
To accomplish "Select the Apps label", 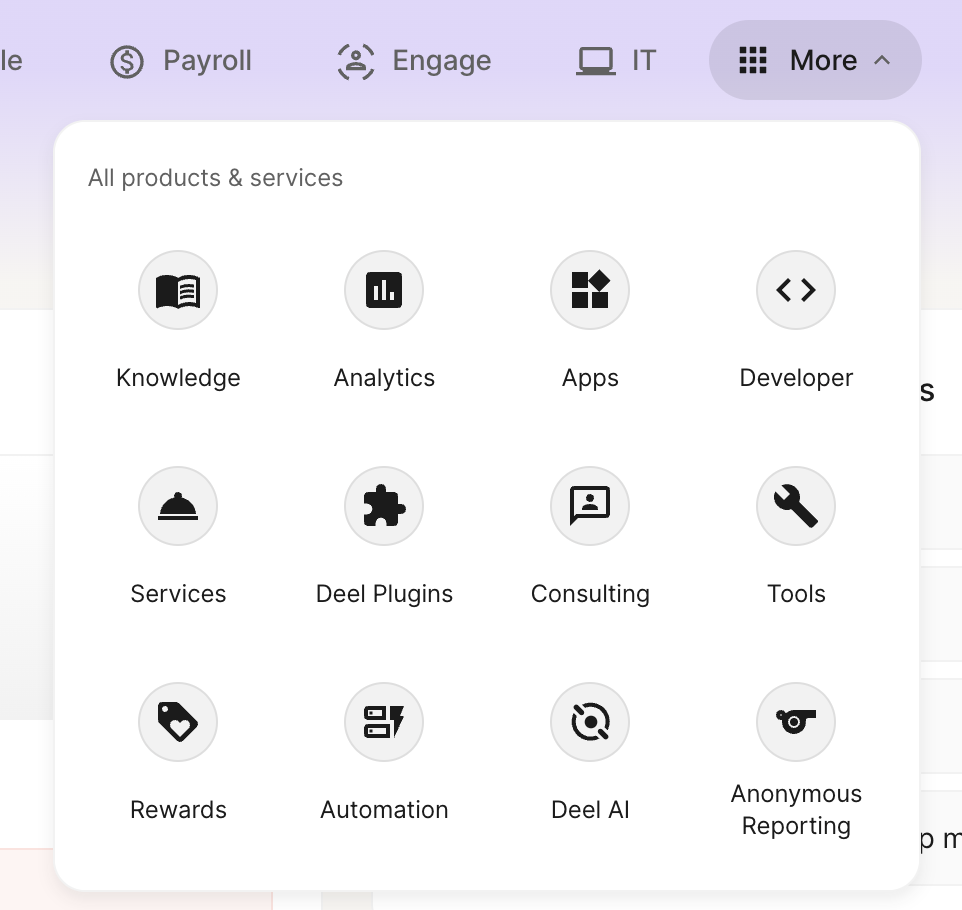I will click(x=590, y=378).
